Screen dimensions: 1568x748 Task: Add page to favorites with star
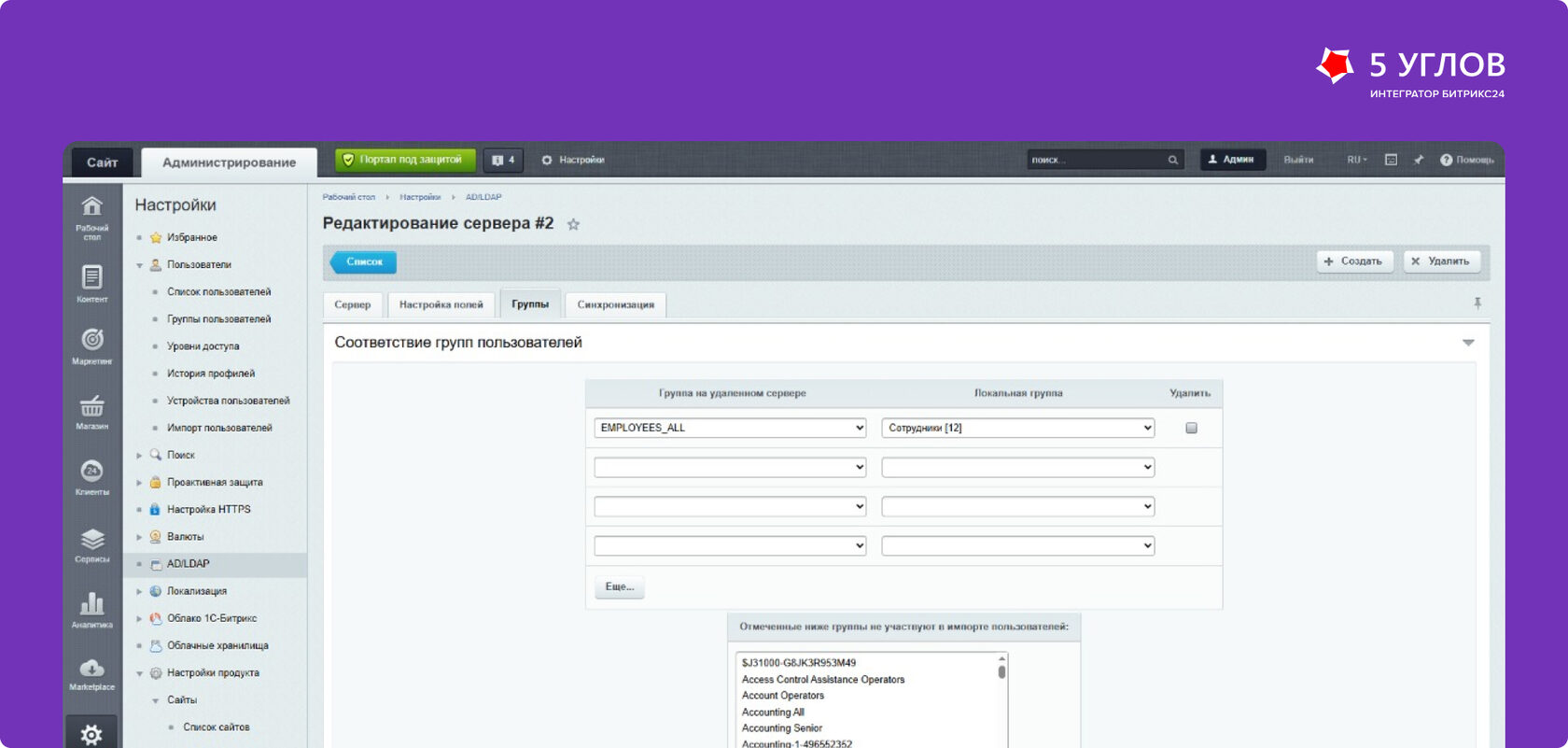click(x=573, y=224)
